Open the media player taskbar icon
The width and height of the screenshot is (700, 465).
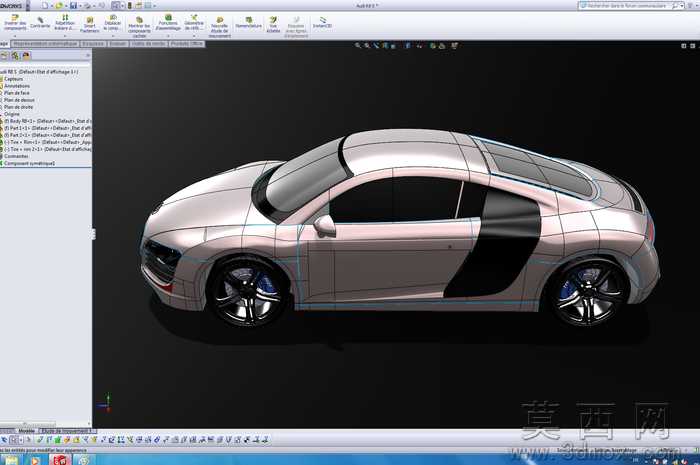35,460
